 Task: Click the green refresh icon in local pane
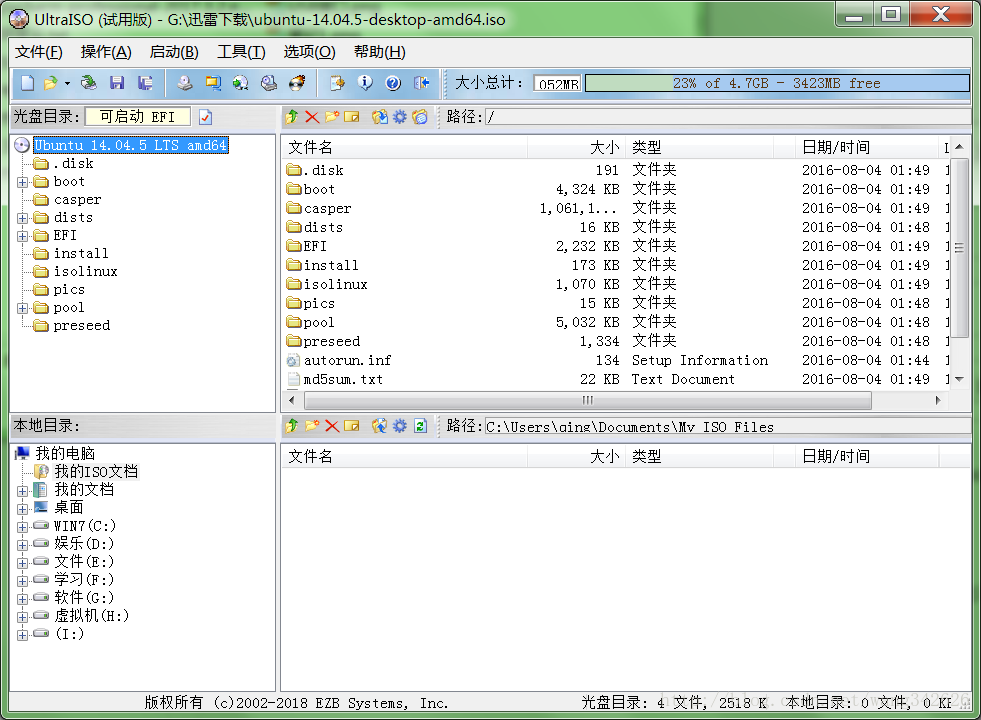[x=420, y=426]
